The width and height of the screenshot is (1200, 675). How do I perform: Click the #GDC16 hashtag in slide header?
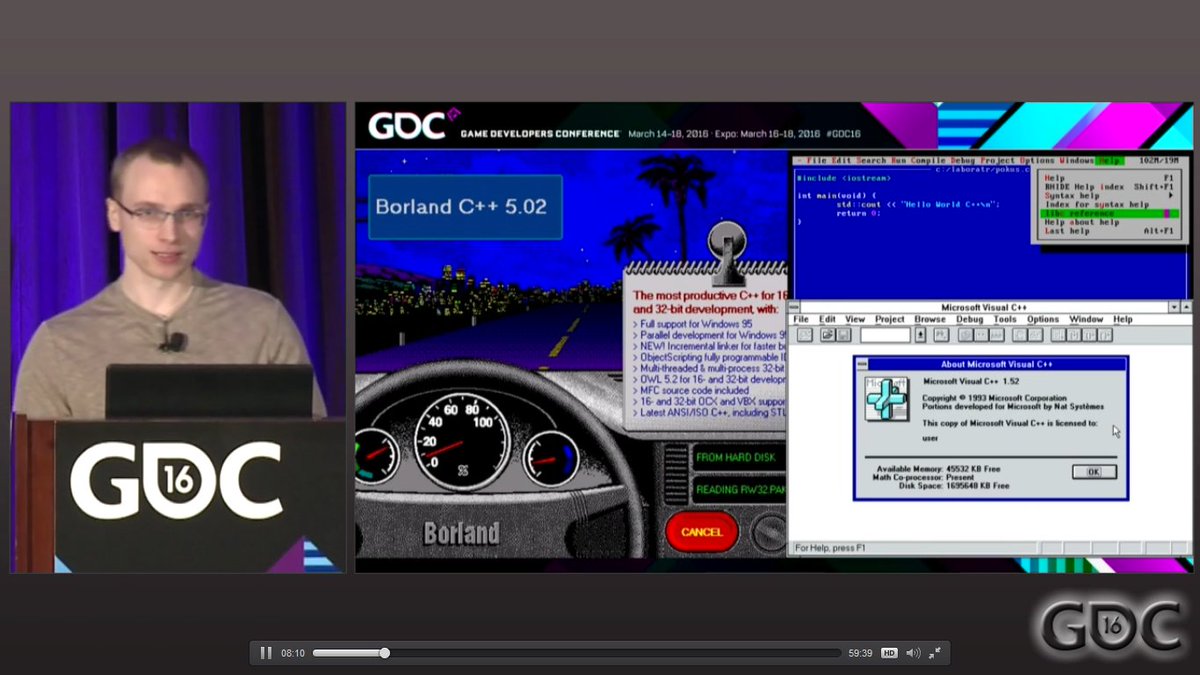[841, 134]
